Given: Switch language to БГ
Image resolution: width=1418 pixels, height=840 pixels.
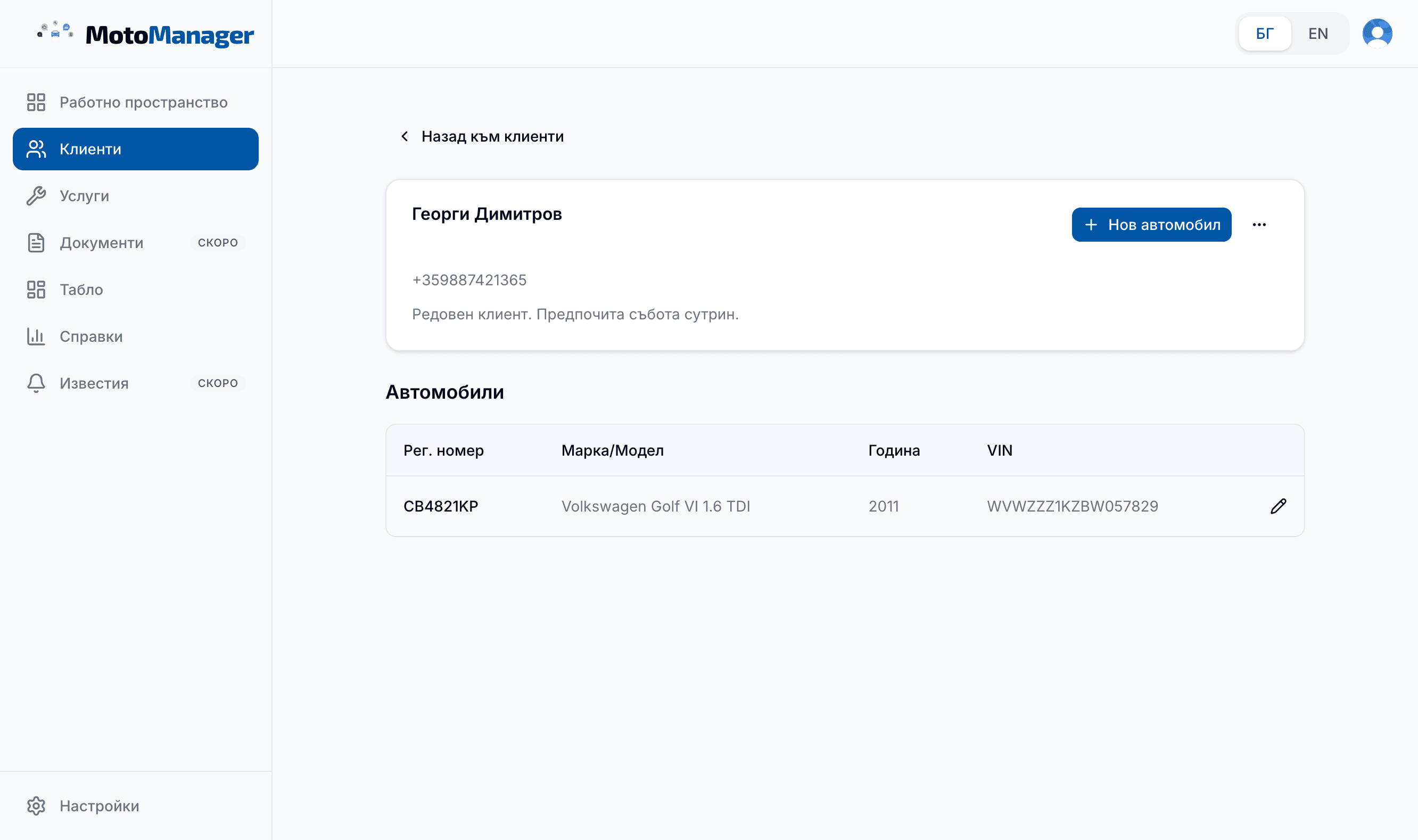Looking at the screenshot, I should tap(1265, 34).
